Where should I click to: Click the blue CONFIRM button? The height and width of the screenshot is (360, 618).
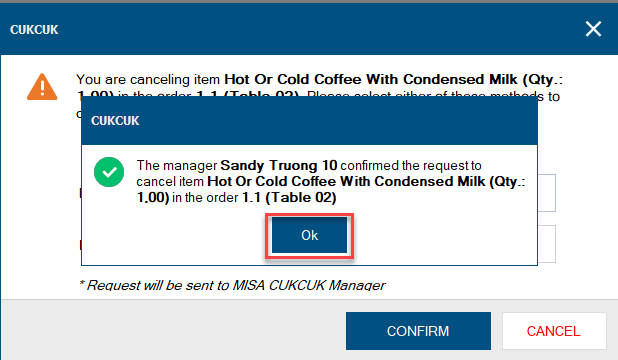(x=418, y=331)
